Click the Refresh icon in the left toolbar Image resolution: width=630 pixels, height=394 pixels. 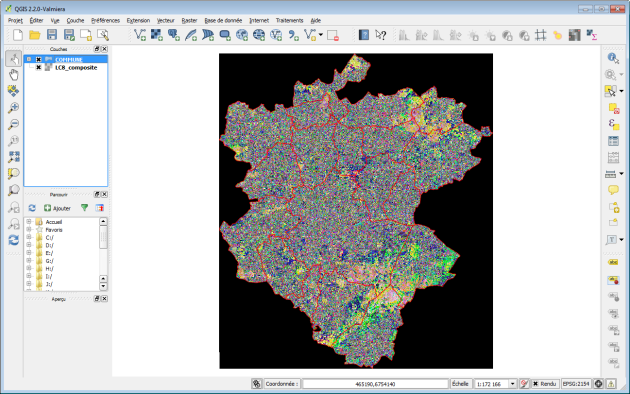14,240
